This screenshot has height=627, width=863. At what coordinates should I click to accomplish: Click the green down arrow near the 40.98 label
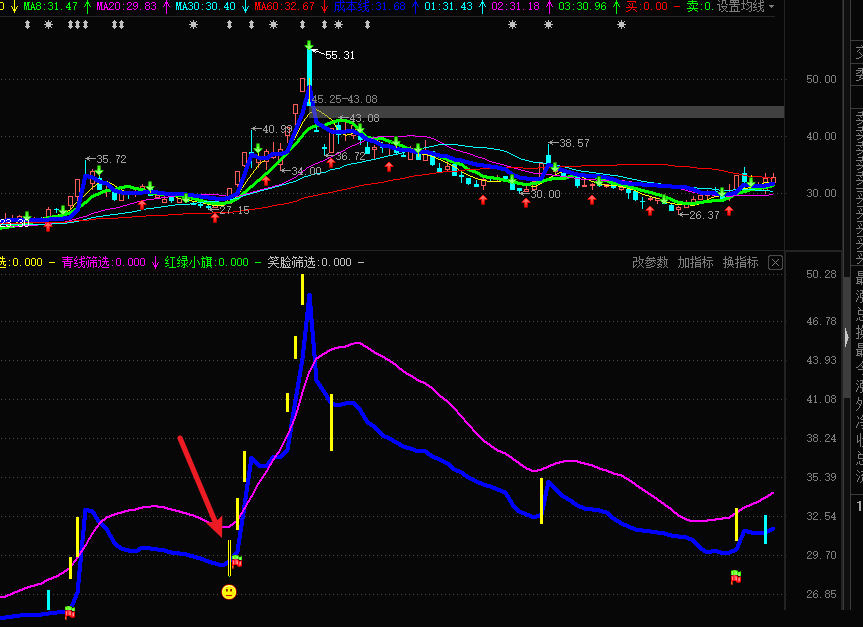(258, 149)
